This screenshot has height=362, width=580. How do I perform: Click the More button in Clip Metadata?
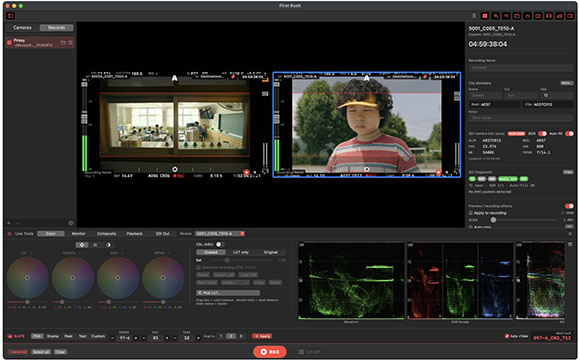(566, 83)
